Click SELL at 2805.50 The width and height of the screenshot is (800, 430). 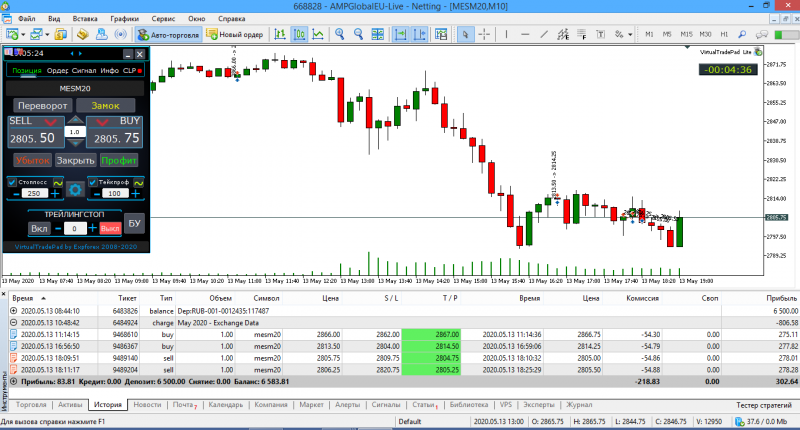36,132
